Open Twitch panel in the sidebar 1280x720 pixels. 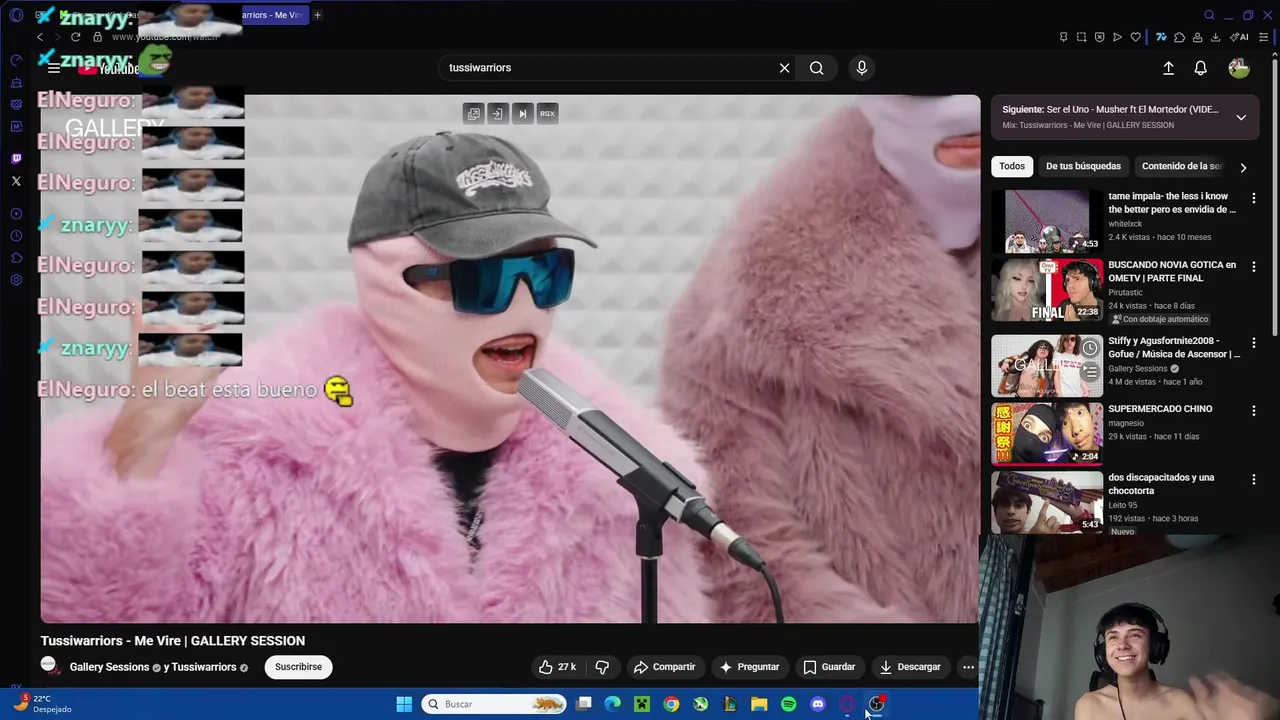tap(16, 158)
